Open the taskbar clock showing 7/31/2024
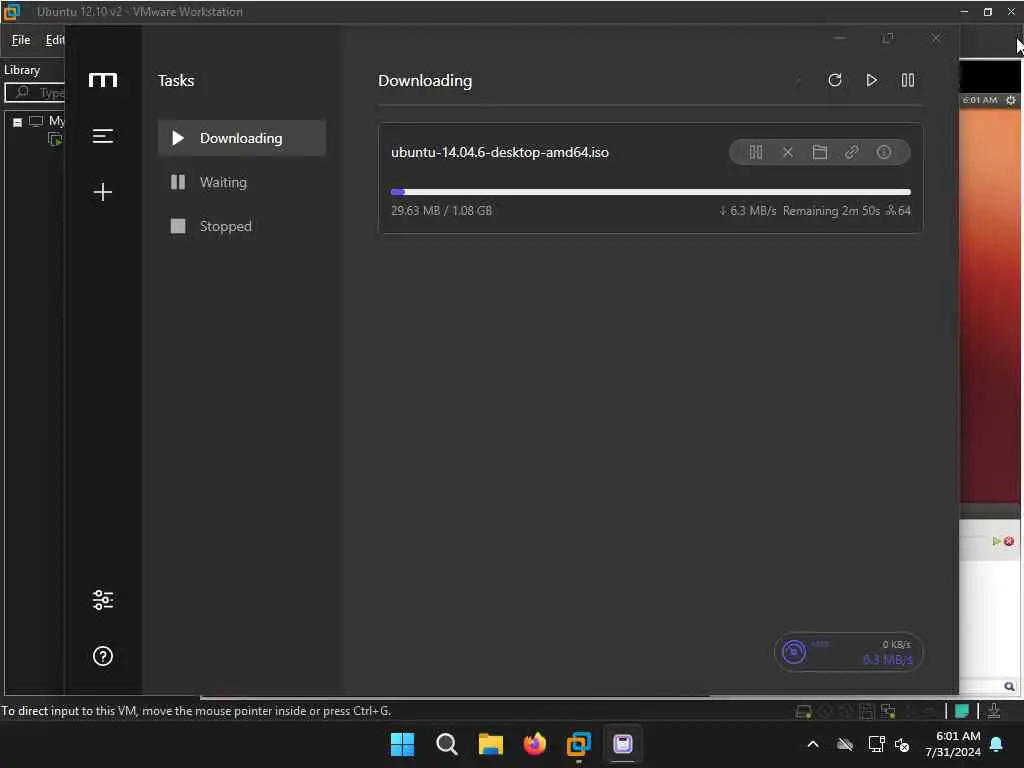This screenshot has width=1024, height=768. click(953, 744)
